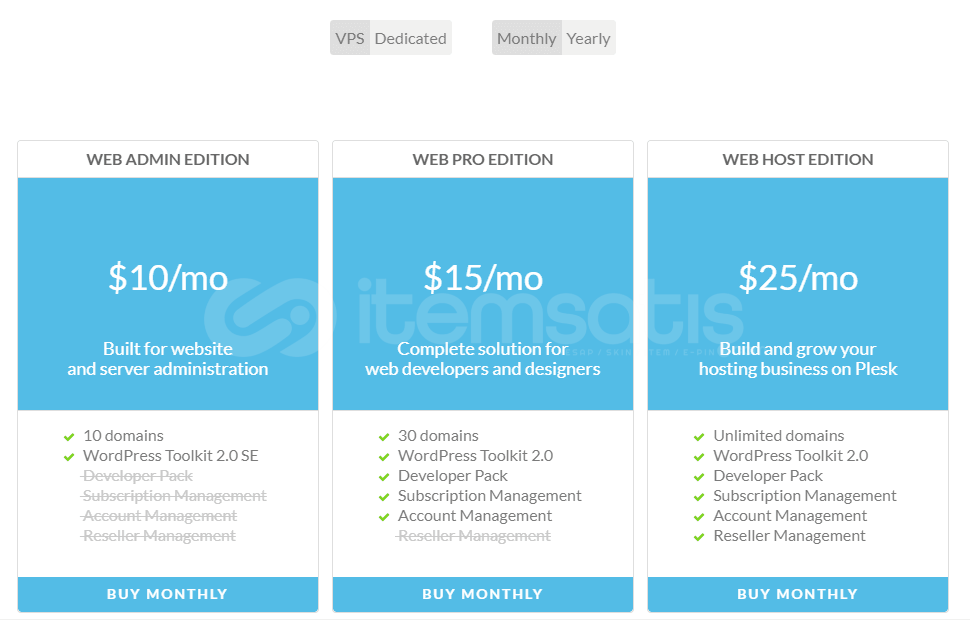Click the '$15/mo' price
This screenshot has height=636, width=970.
(x=483, y=277)
